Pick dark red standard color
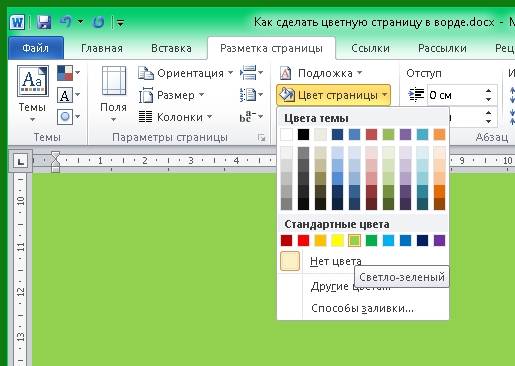The image size is (515, 366). click(x=286, y=240)
